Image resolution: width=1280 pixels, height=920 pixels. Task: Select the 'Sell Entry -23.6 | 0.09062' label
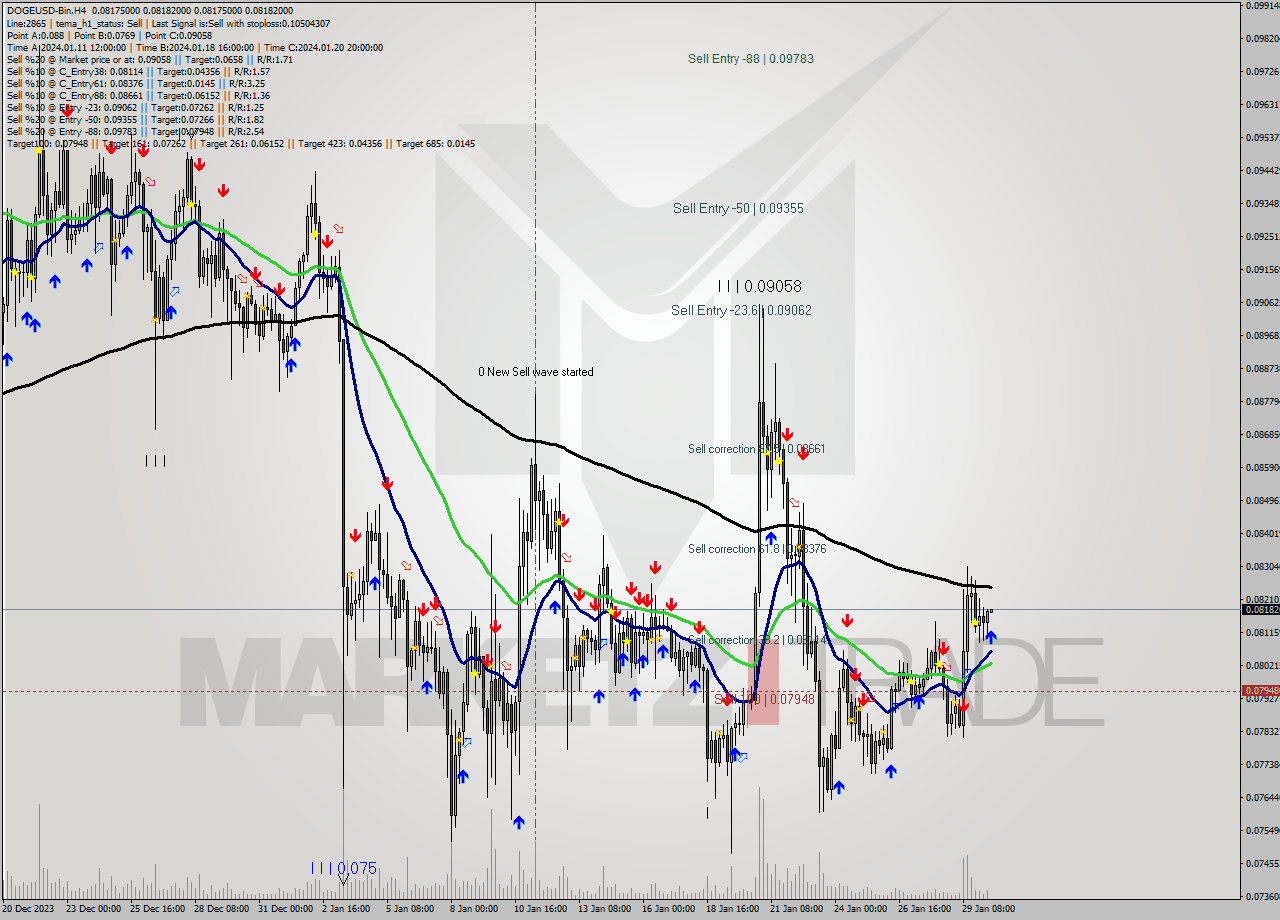741,311
